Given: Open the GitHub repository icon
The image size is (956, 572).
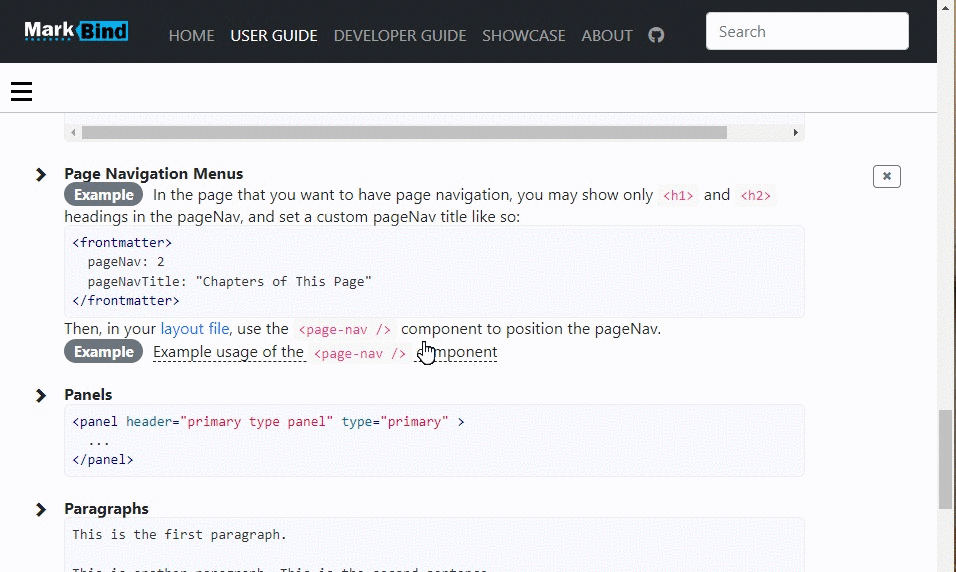Looking at the screenshot, I should tap(656, 35).
